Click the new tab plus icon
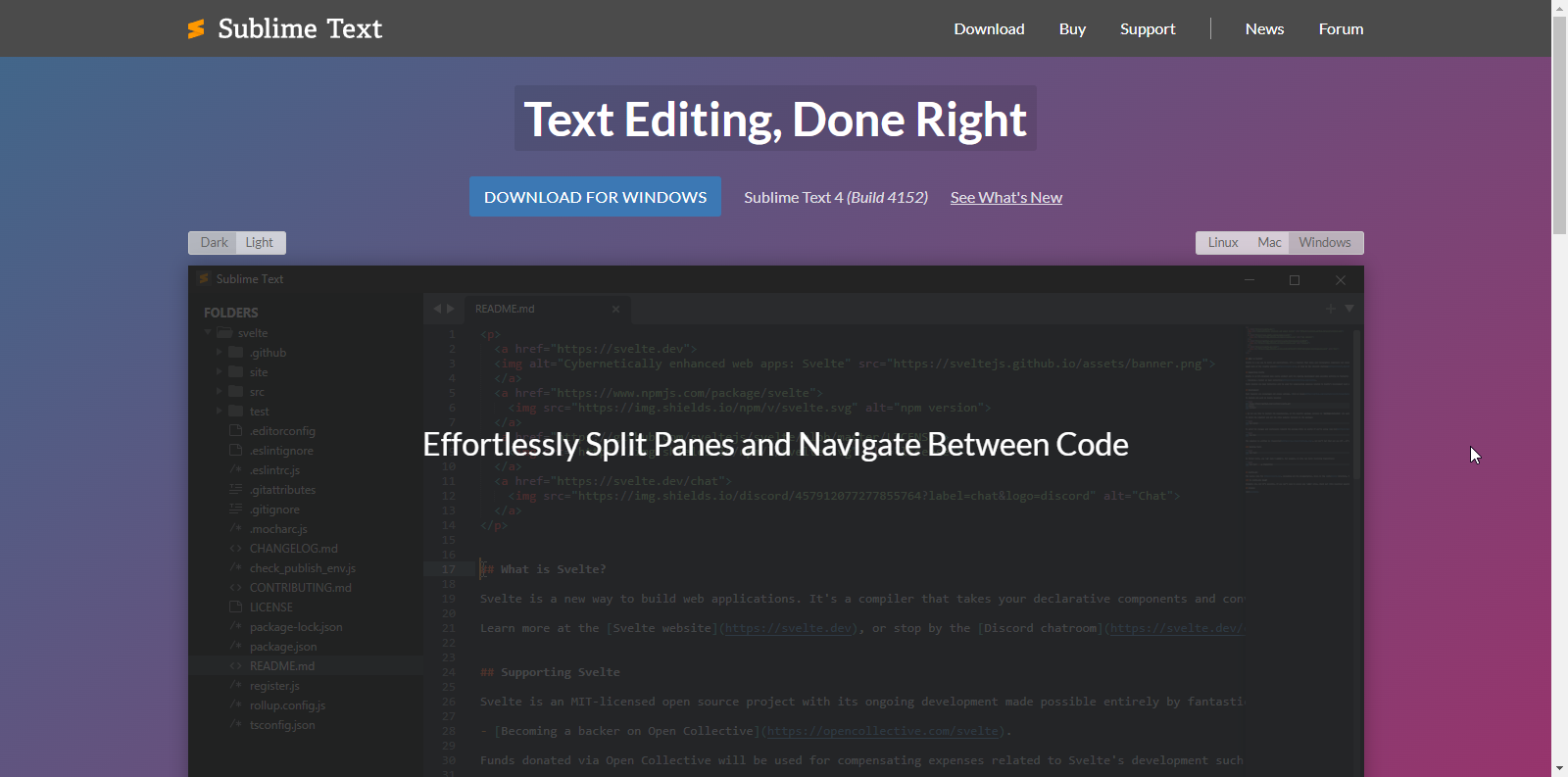This screenshot has height=777, width=1568. pyautogui.click(x=1330, y=309)
